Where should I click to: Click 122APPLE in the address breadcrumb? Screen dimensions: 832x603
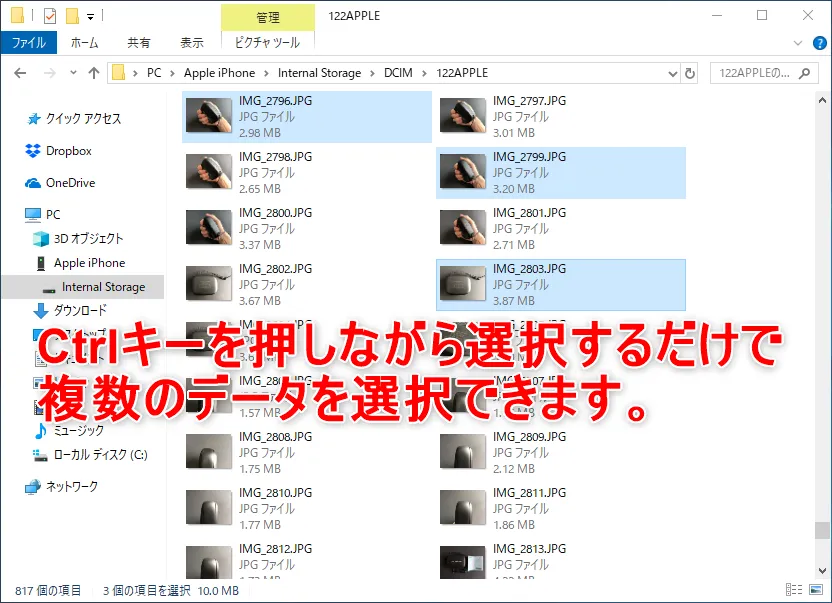pyautogui.click(x=462, y=73)
